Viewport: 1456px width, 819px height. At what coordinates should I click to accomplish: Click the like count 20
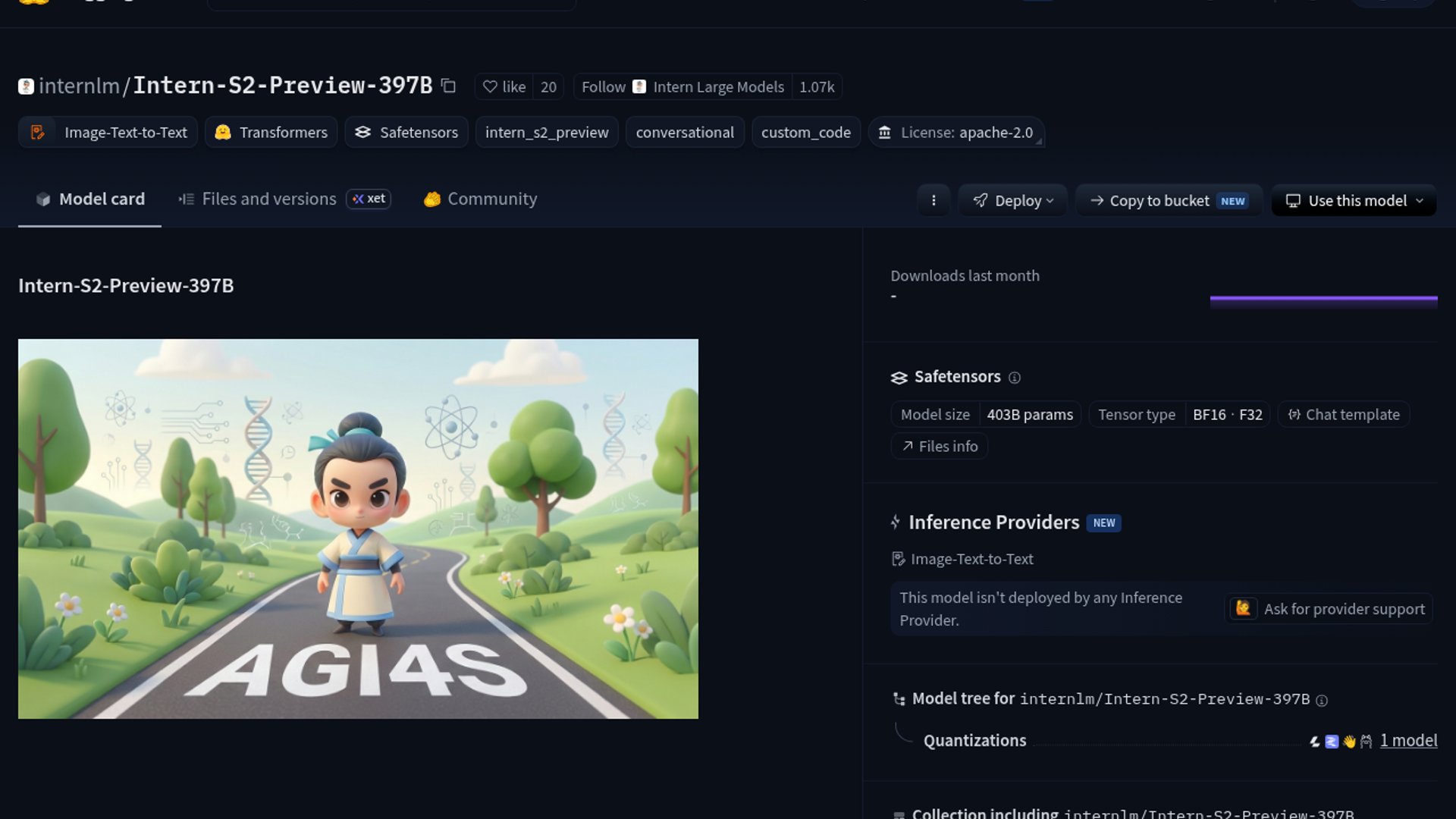[x=548, y=86]
